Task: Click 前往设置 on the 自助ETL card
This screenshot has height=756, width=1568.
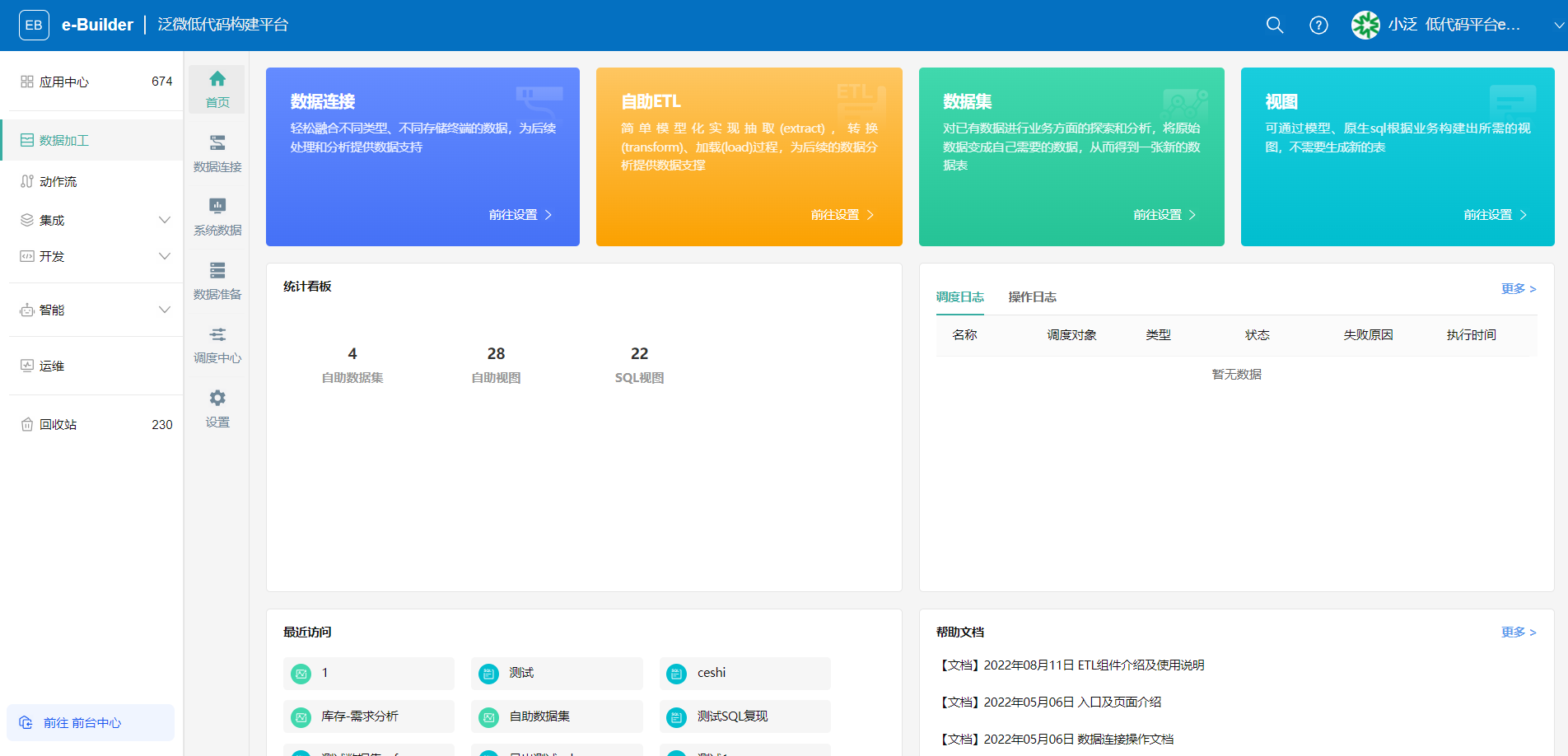Action: click(842, 214)
